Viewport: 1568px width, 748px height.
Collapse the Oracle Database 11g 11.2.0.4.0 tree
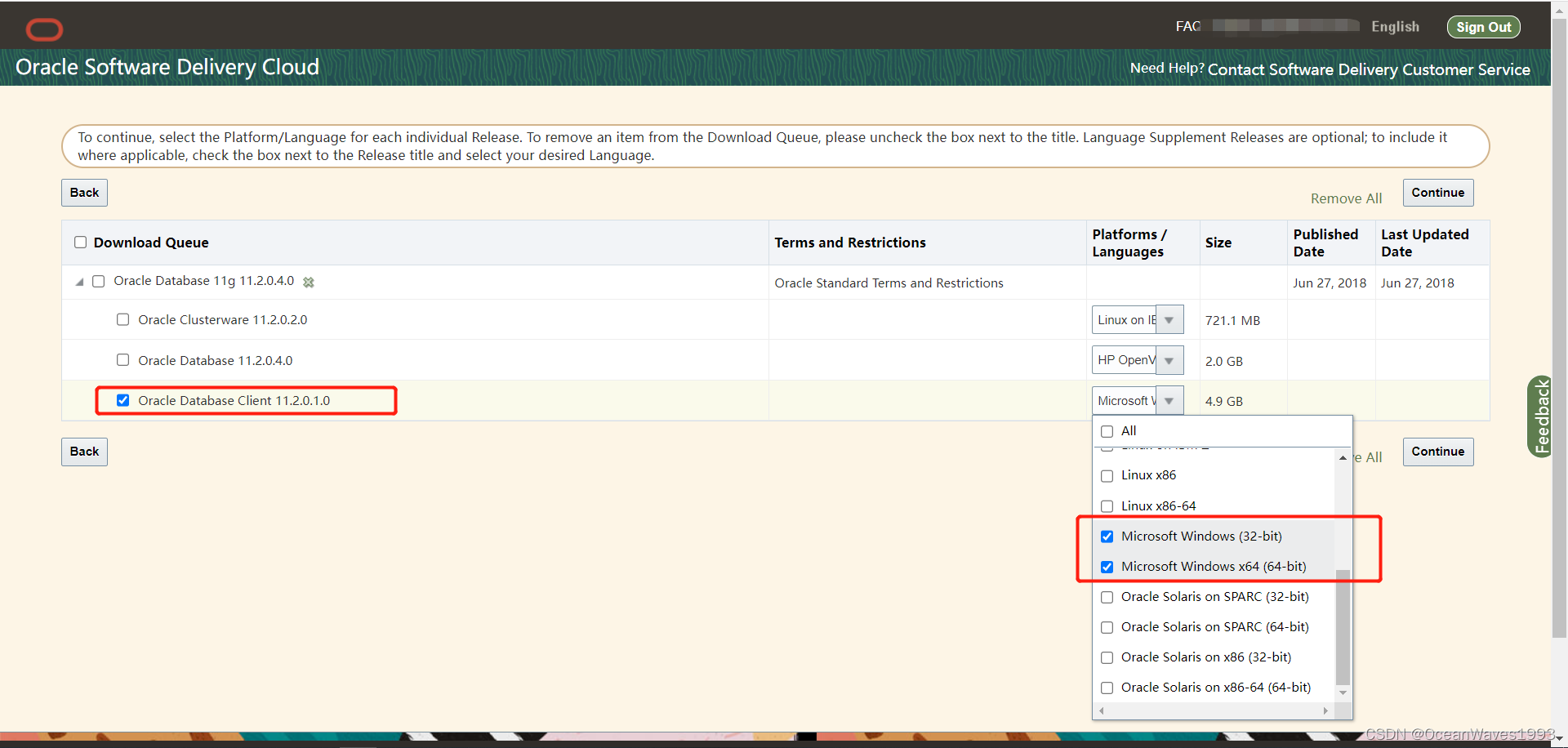coord(79,282)
